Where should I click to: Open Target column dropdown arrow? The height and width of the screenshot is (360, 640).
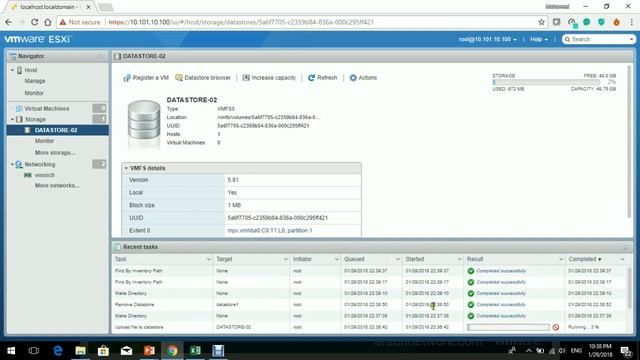tap(285, 259)
